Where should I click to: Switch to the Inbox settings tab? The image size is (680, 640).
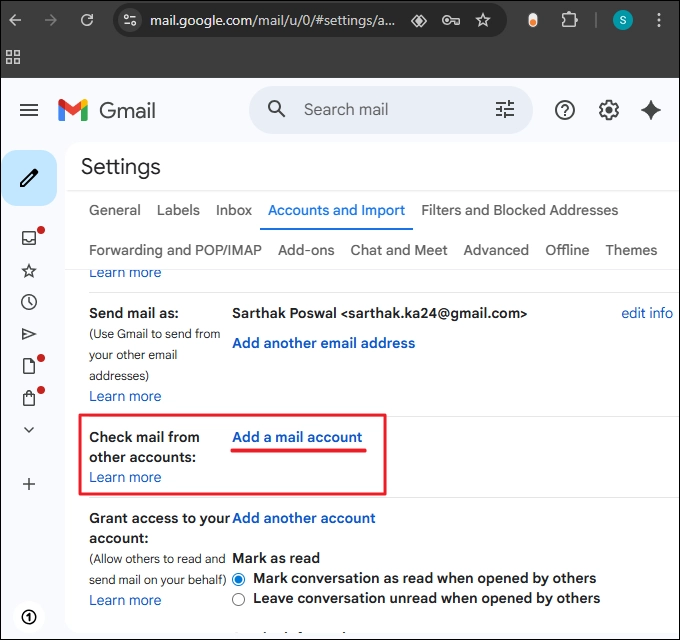click(234, 210)
